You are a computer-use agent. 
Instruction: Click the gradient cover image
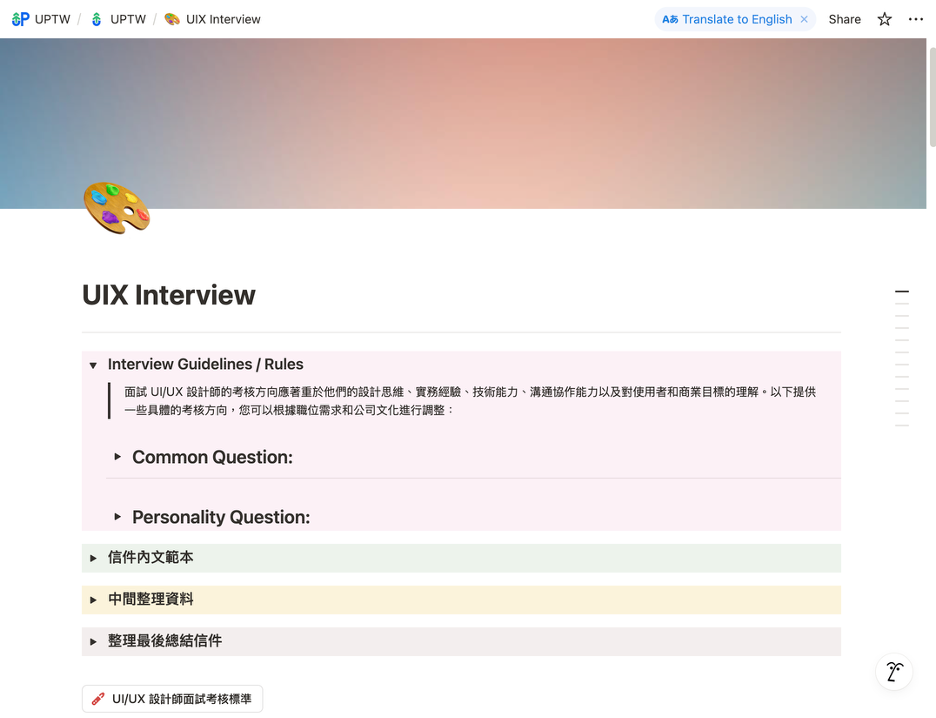coord(500,120)
